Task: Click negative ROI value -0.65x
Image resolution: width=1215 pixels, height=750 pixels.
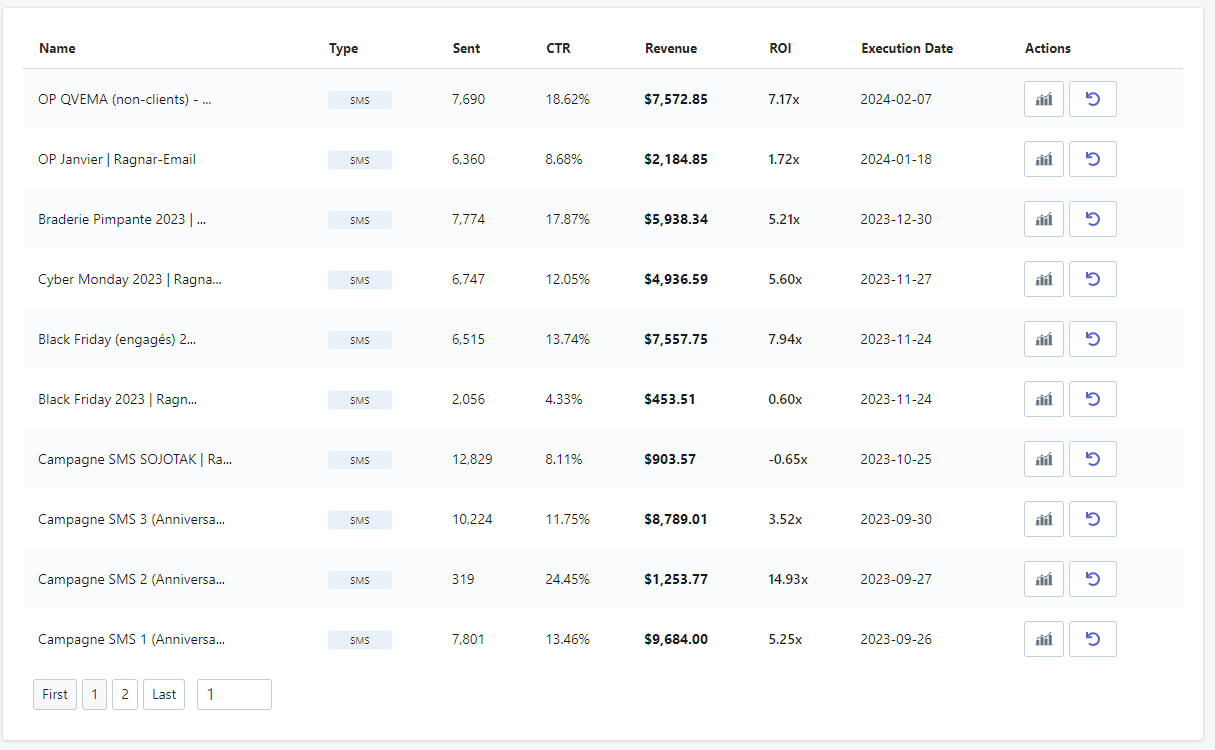Action: pos(788,459)
